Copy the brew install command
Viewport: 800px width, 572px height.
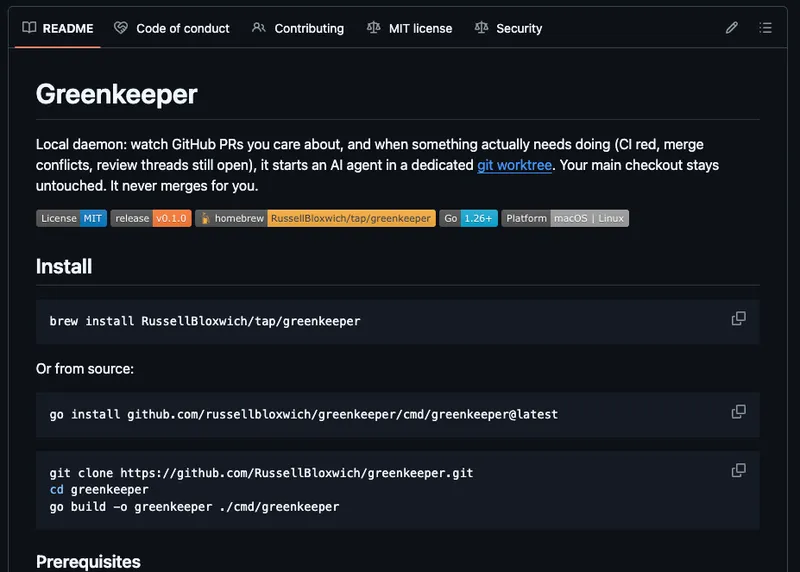click(x=738, y=318)
